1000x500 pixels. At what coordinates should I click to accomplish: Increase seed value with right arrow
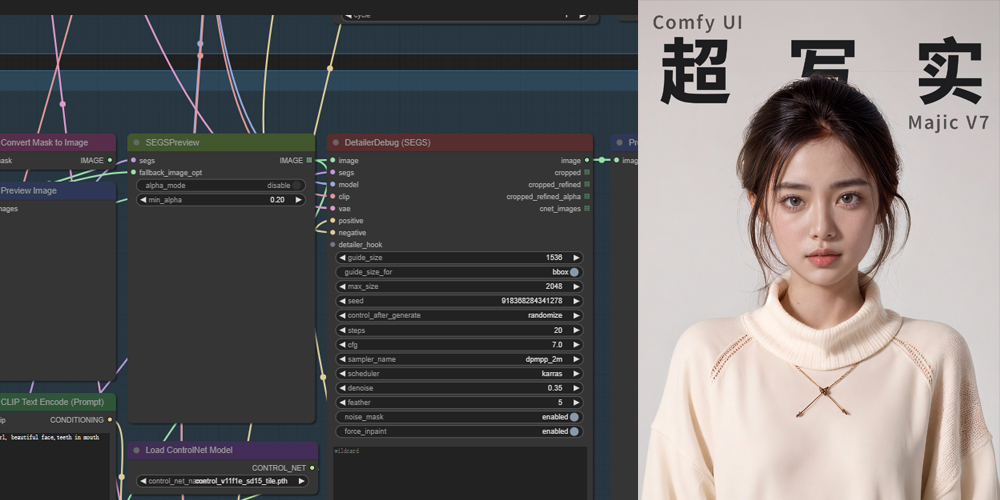tap(576, 301)
